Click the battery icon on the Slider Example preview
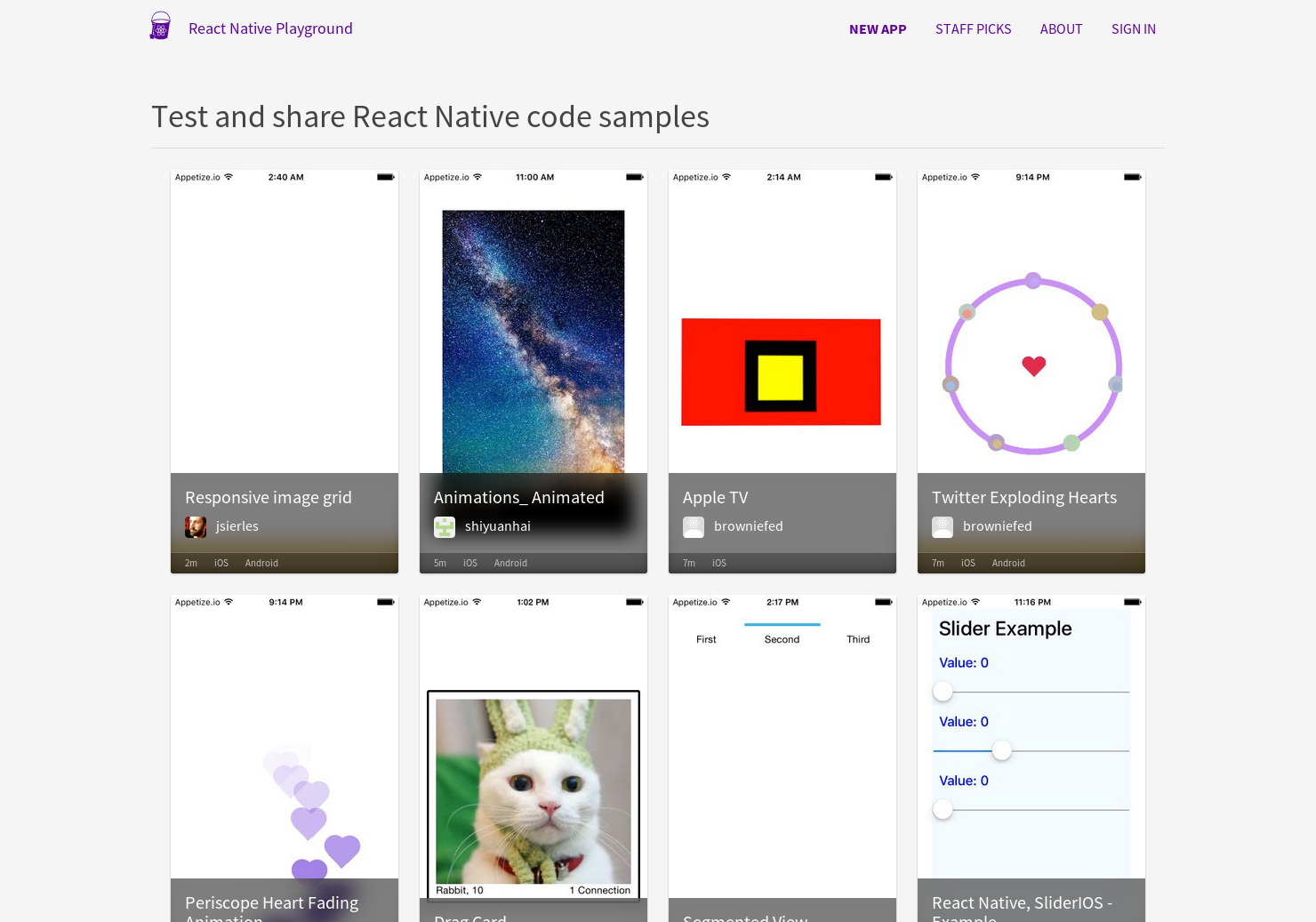The height and width of the screenshot is (922, 1316). [1131, 602]
